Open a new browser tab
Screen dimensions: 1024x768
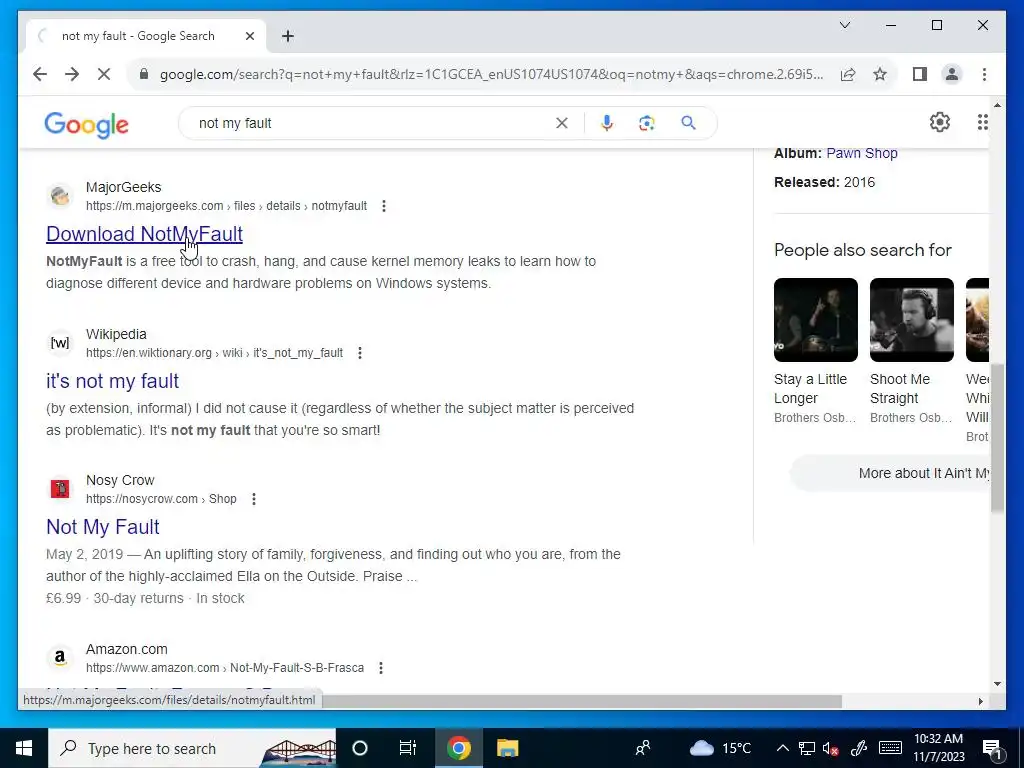(x=287, y=36)
